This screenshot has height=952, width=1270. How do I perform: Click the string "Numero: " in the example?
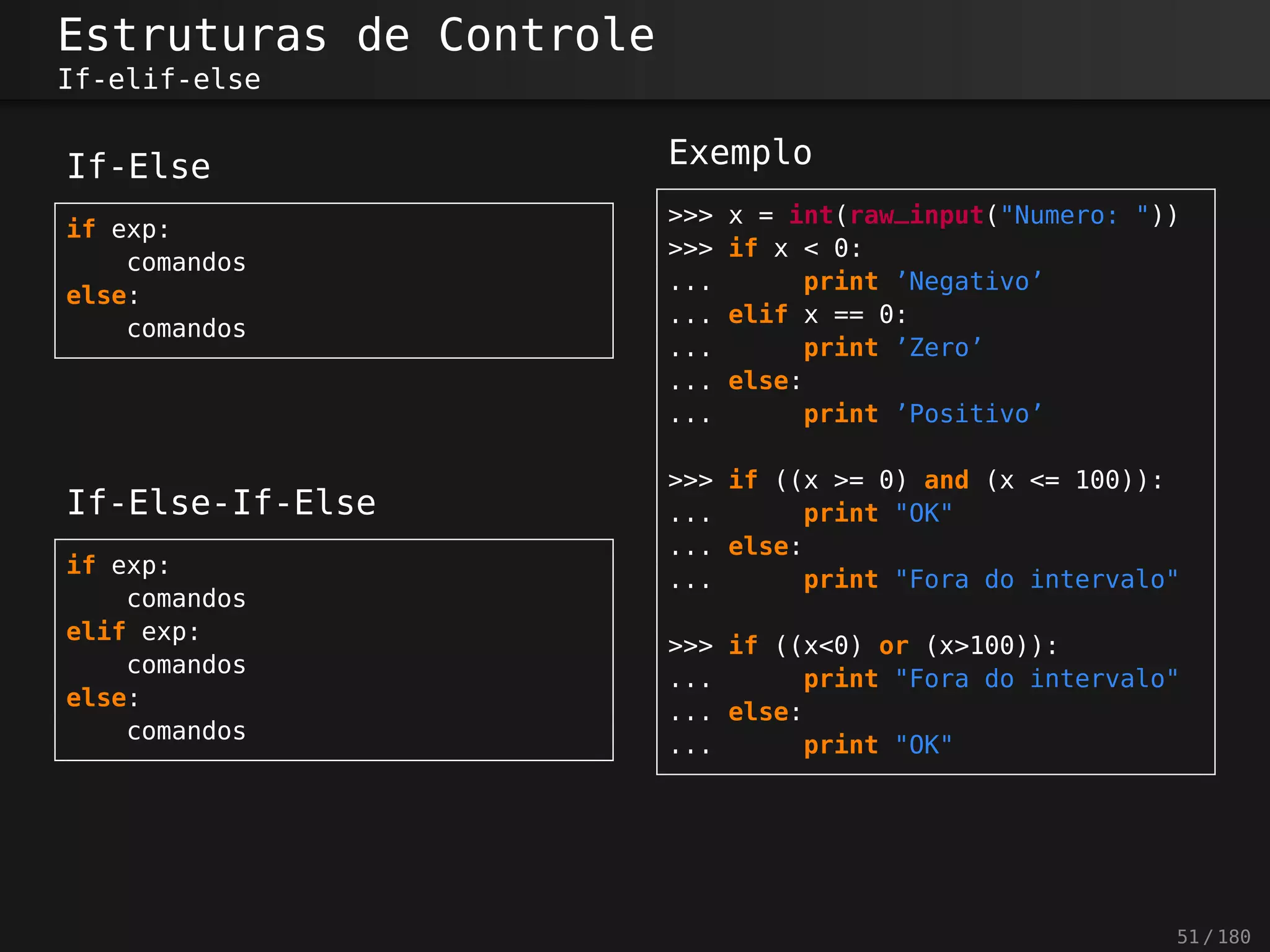pos(1075,216)
